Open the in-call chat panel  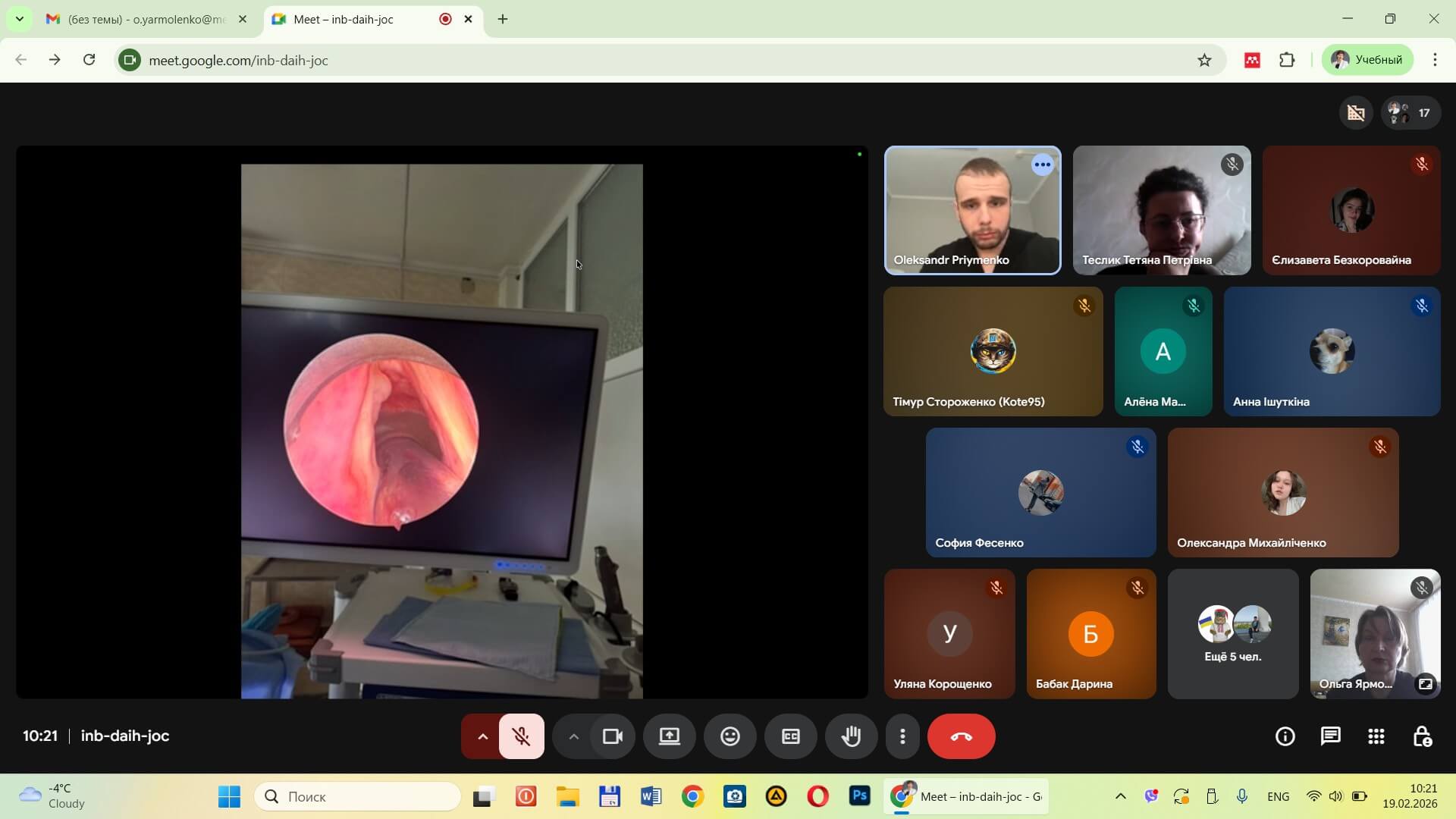coord(1330,736)
